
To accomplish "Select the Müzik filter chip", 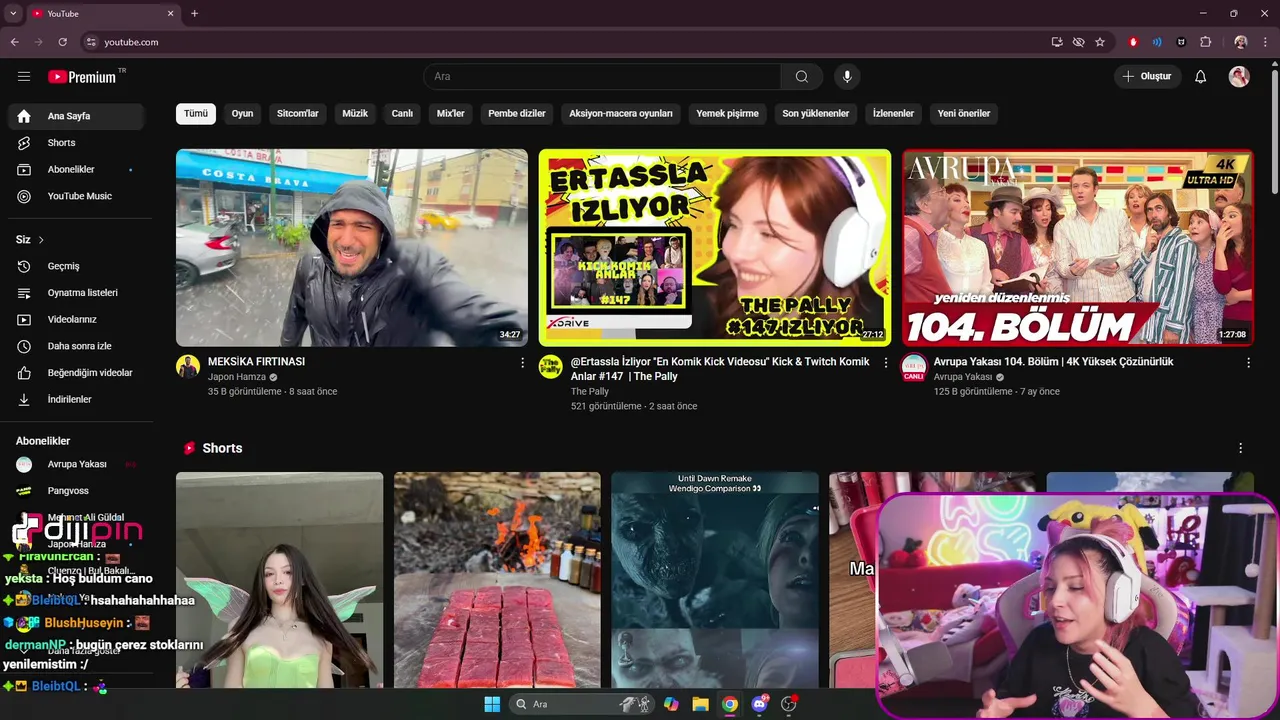I will 355,114.
